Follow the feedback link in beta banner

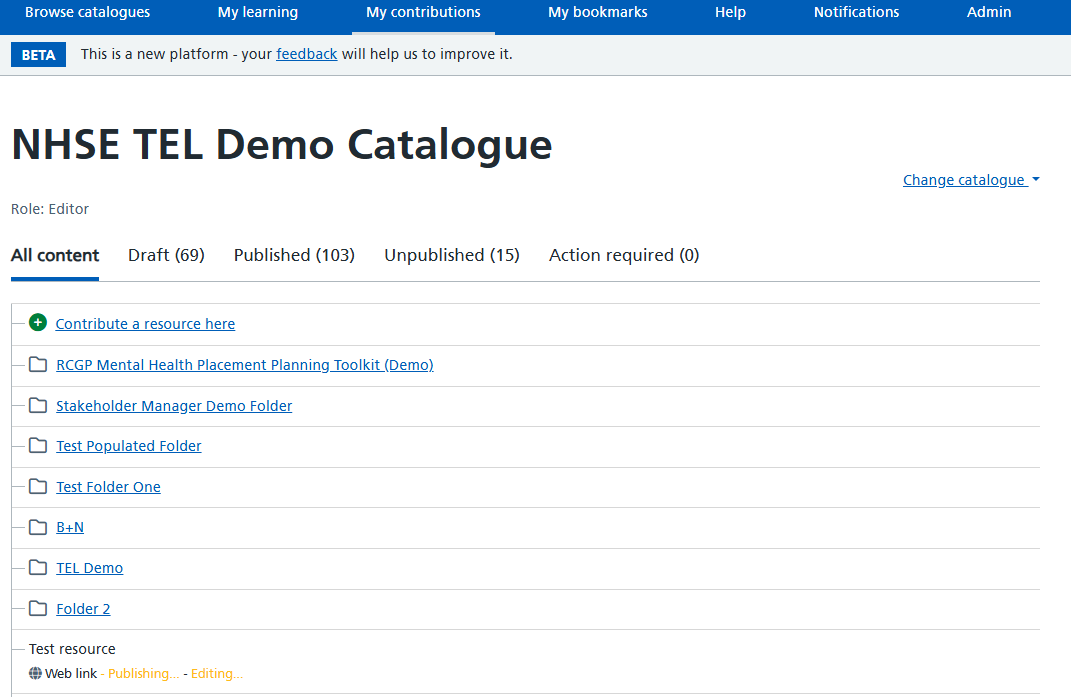307,54
